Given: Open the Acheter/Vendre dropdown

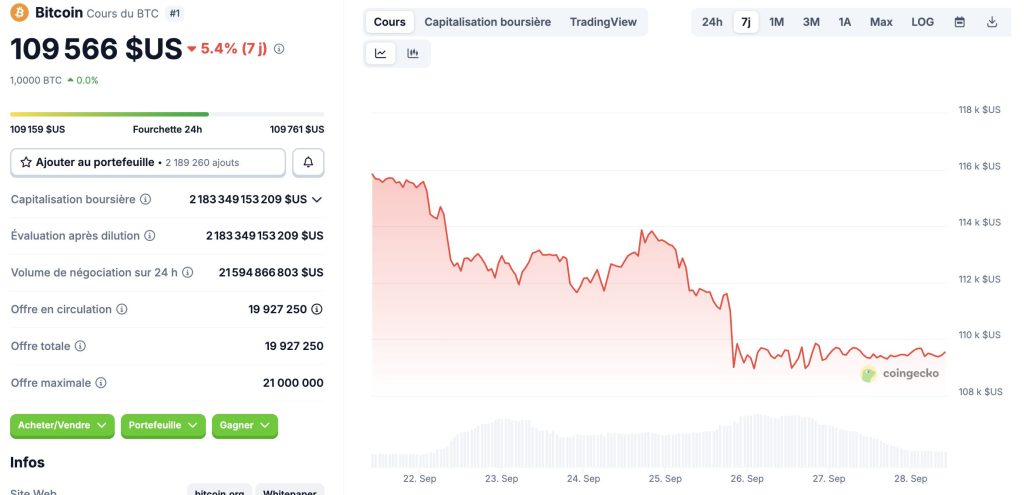Looking at the screenshot, I should [x=62, y=425].
